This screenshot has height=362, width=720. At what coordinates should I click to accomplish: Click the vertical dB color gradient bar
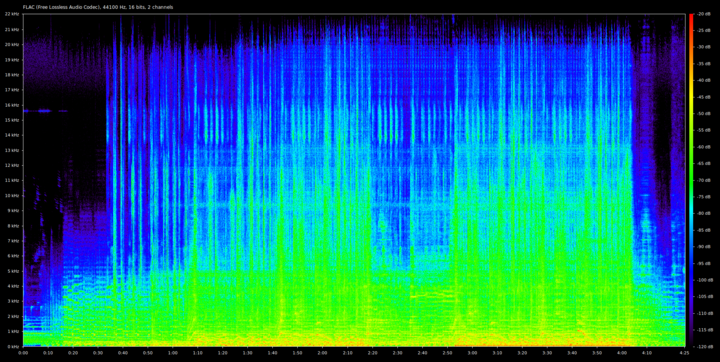[x=691, y=180]
